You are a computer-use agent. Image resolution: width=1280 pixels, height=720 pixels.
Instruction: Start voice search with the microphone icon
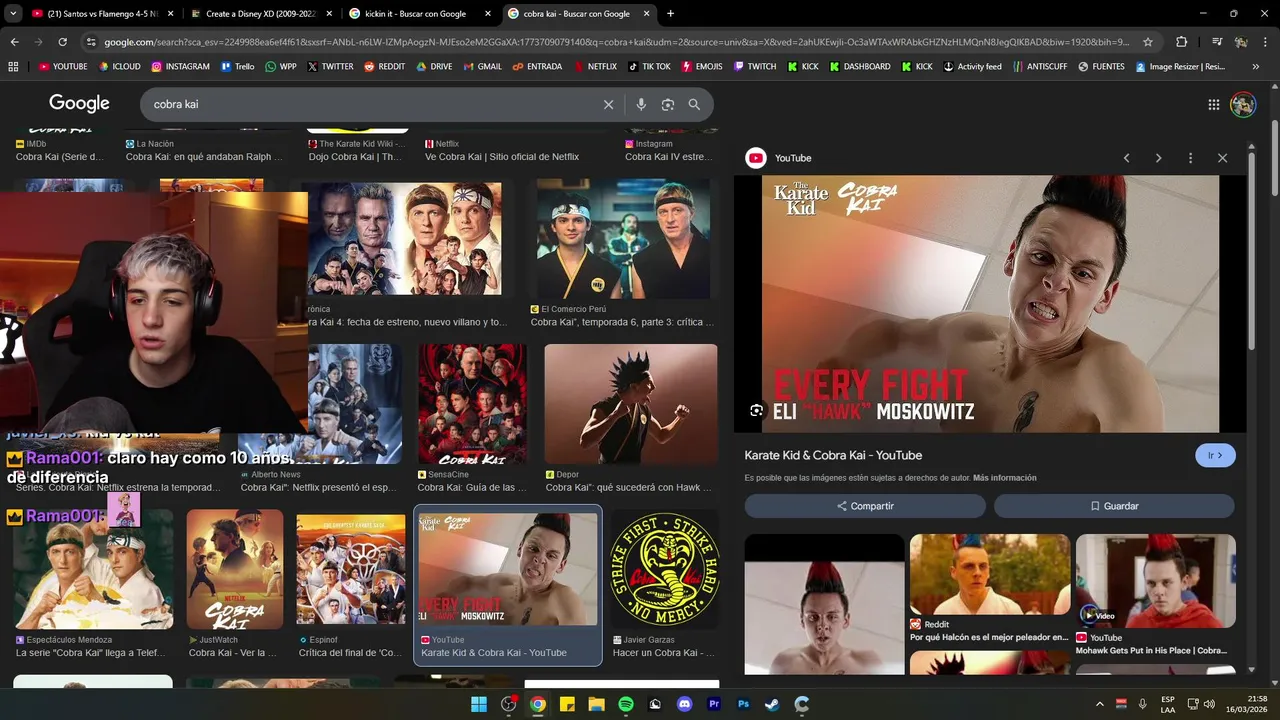641,104
